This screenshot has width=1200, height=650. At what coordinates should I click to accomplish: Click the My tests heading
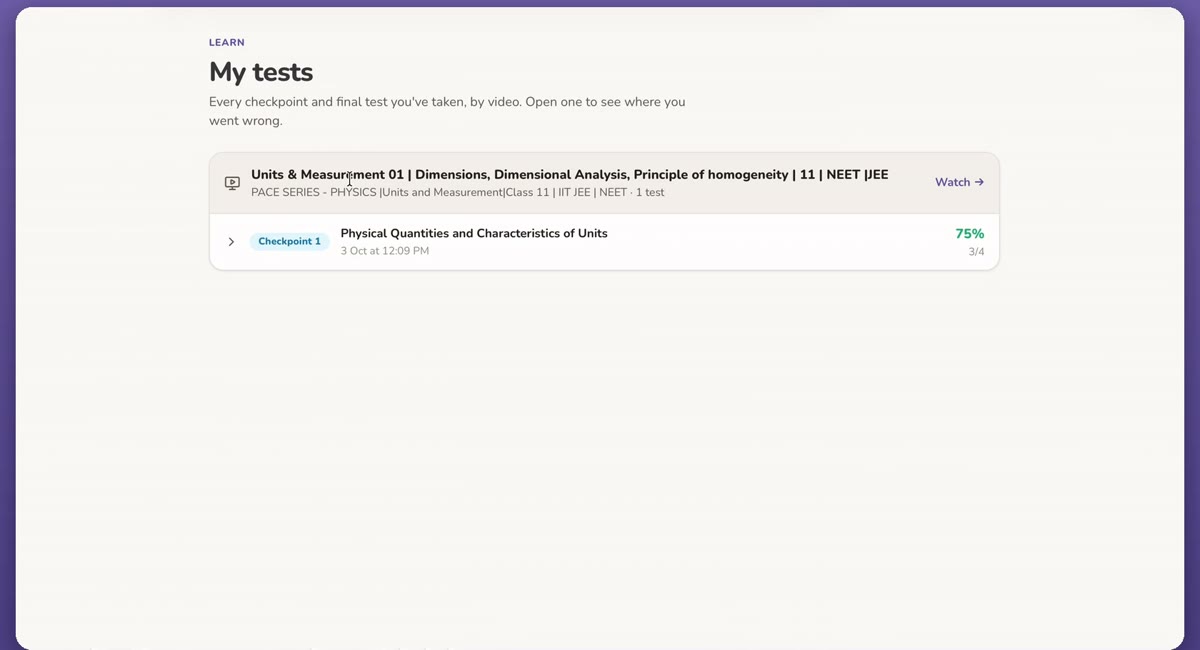pyautogui.click(x=261, y=72)
